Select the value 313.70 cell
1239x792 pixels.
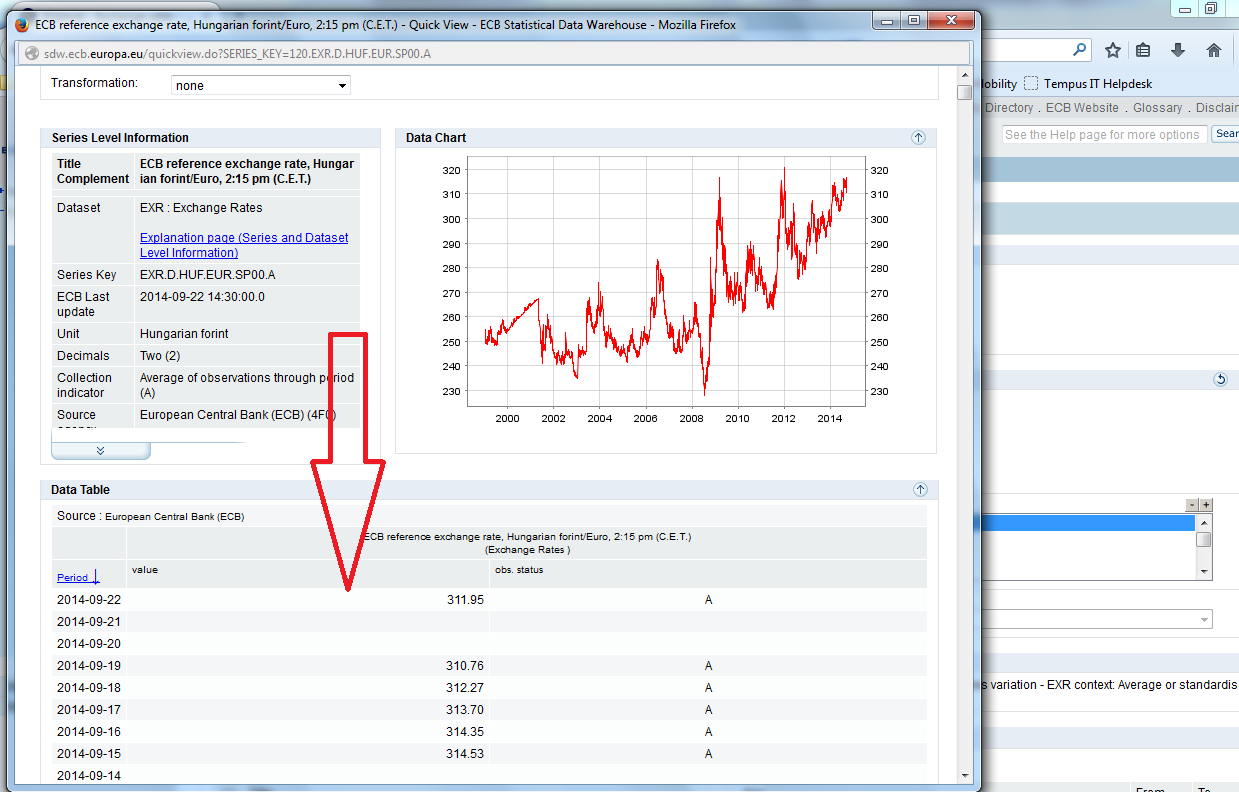[308, 710]
